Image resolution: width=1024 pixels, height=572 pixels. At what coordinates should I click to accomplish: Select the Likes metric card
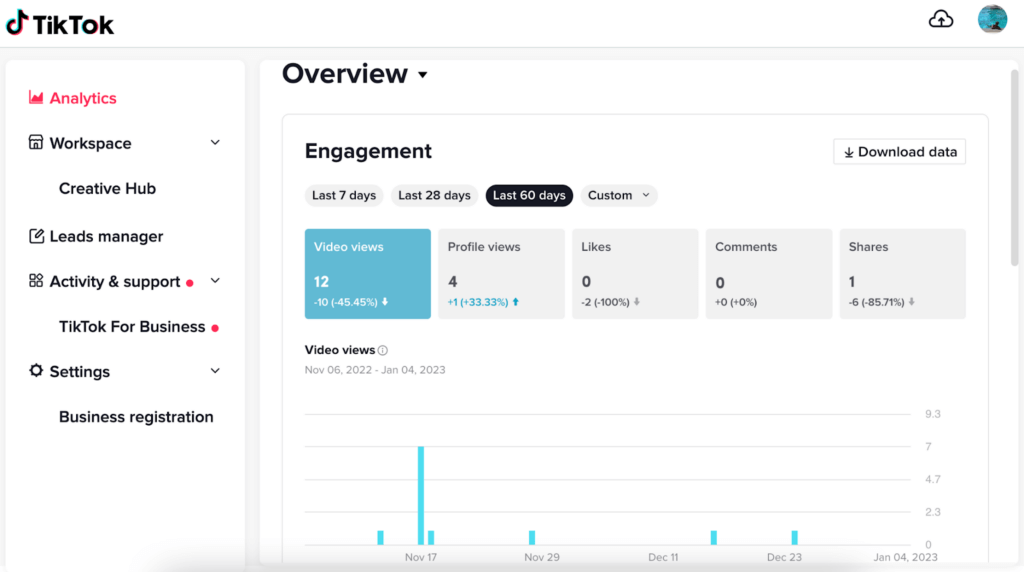[635, 274]
